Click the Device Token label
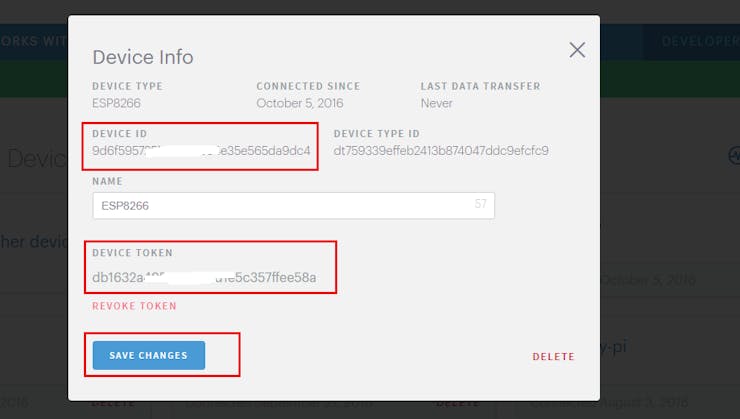This screenshot has height=419, width=740. [132, 253]
